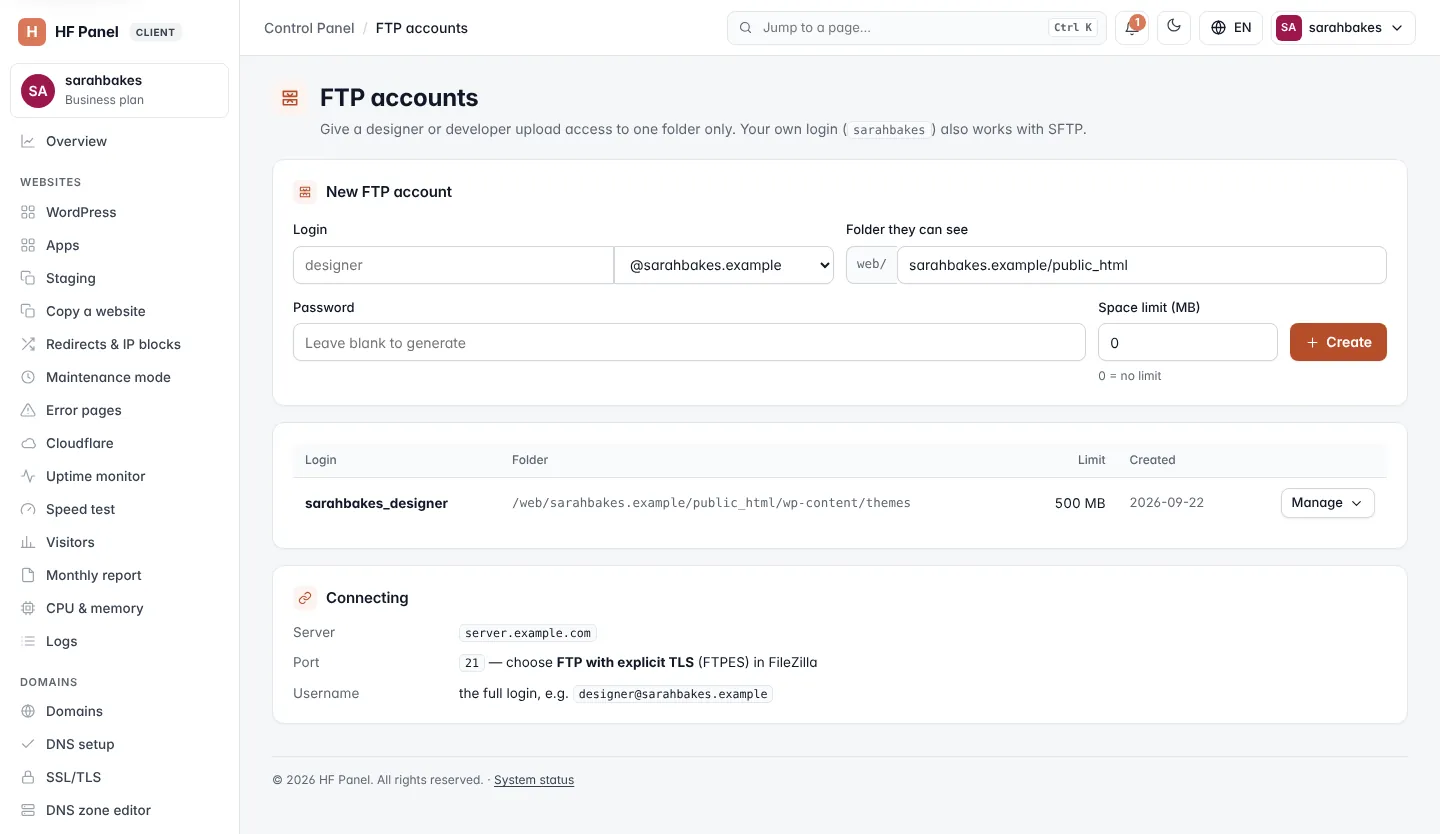Viewport: 1440px width, 834px height.
Task: Click the server.example.com server value
Action: 528,633
